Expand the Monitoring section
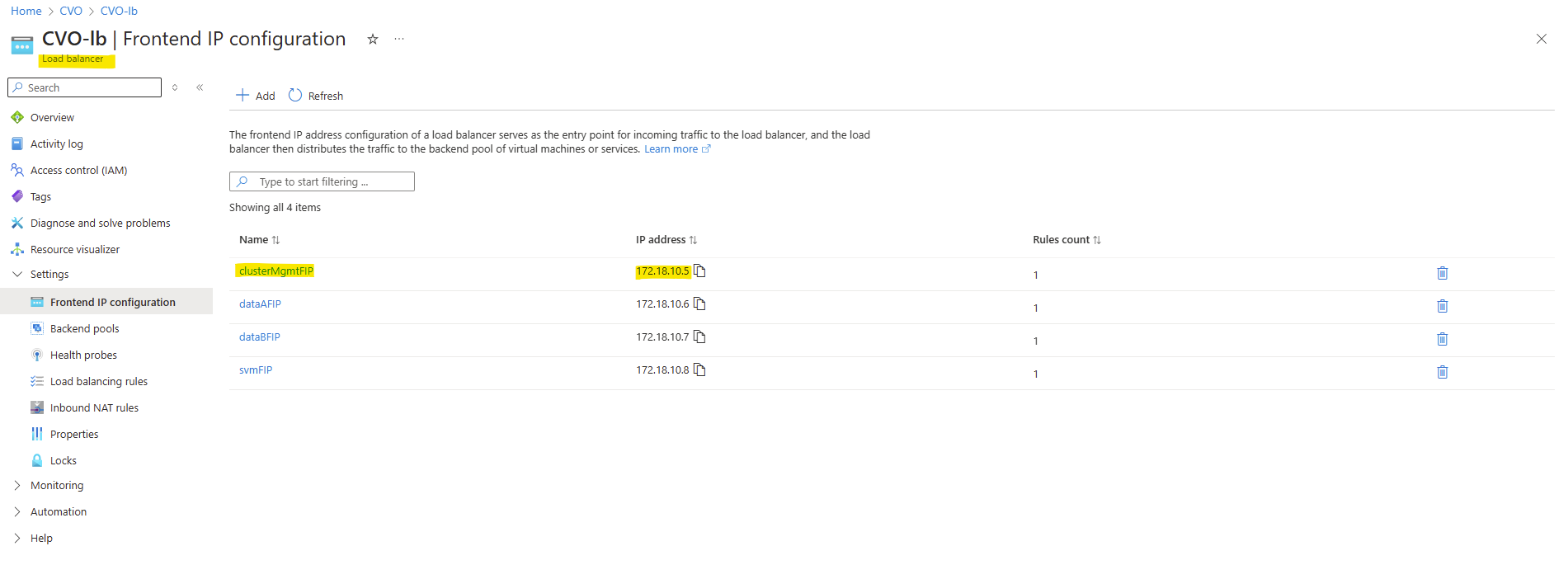1568x579 pixels. pos(17,485)
